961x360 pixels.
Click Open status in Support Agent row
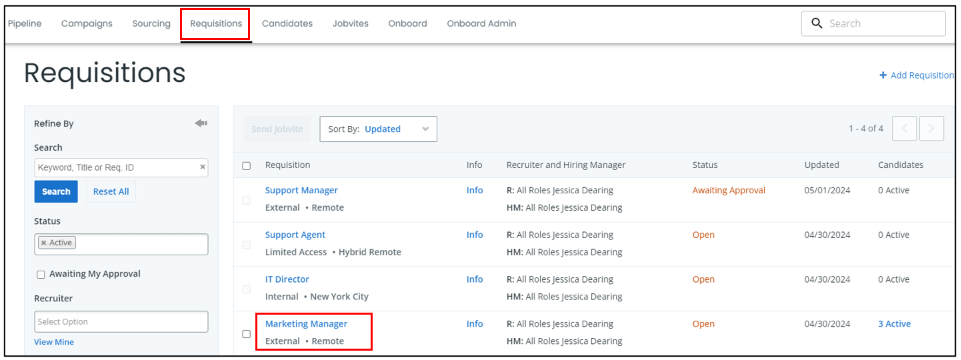703,235
